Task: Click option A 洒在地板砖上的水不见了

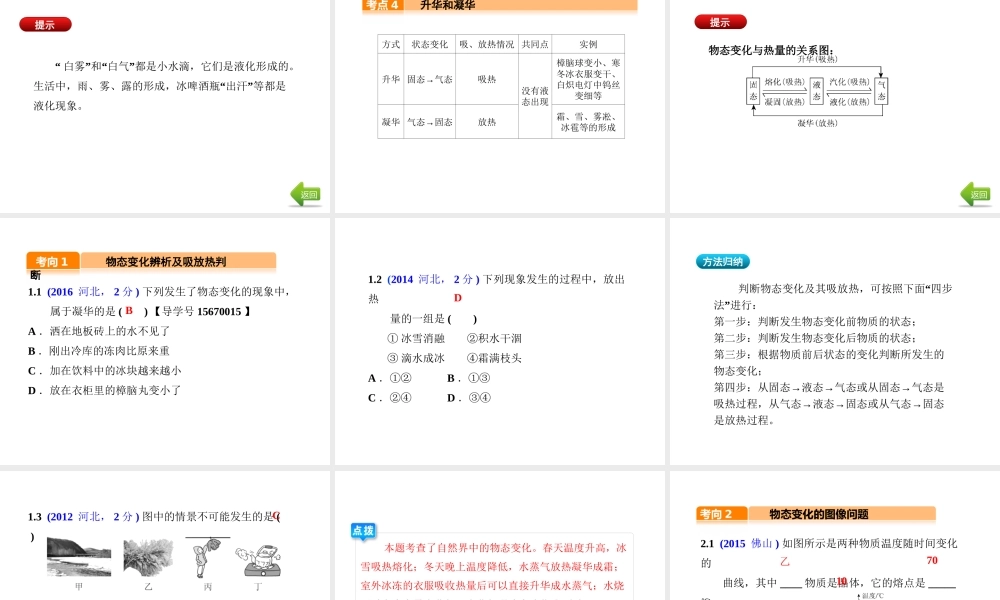Action: pos(99,331)
